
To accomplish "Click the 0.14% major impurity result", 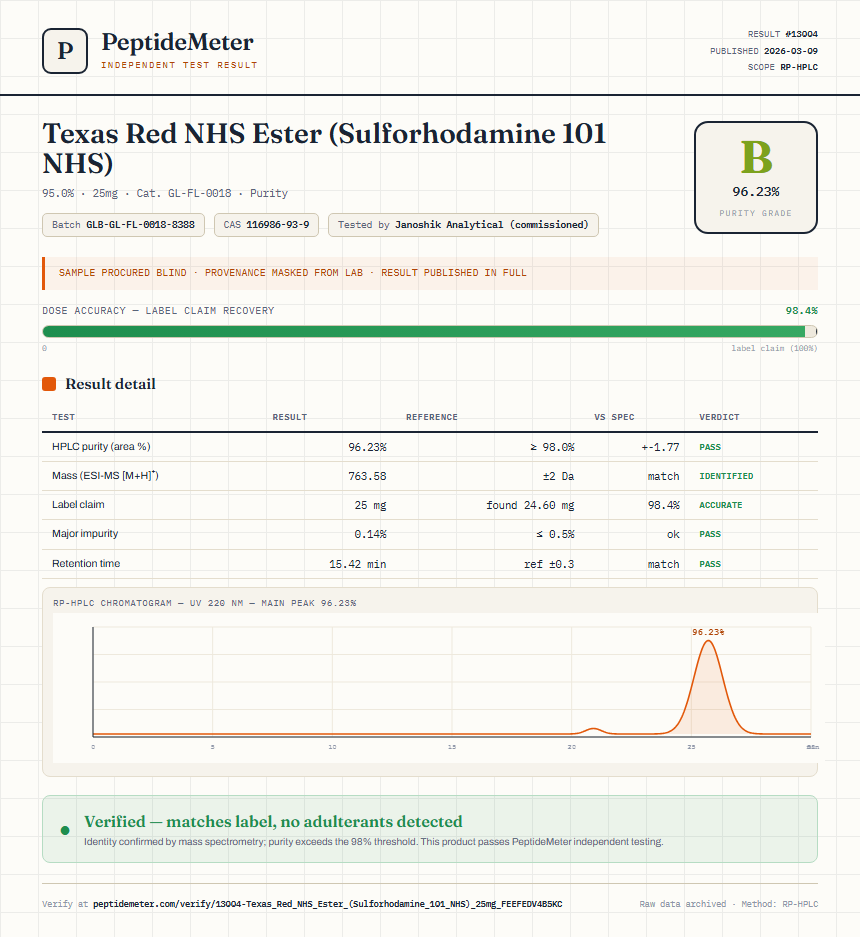I will [x=371, y=534].
